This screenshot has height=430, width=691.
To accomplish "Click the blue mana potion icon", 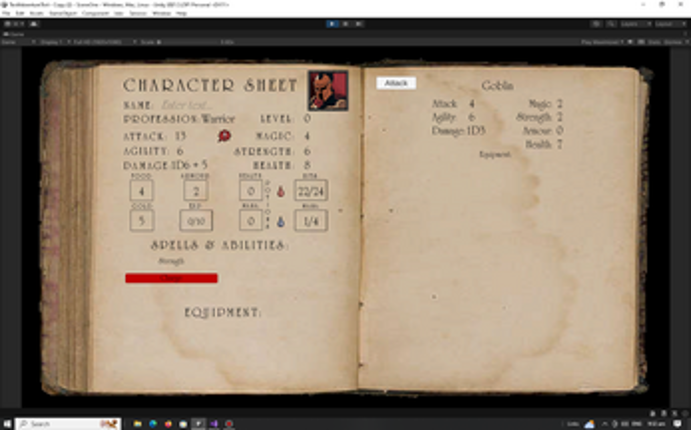I will coord(280,222).
